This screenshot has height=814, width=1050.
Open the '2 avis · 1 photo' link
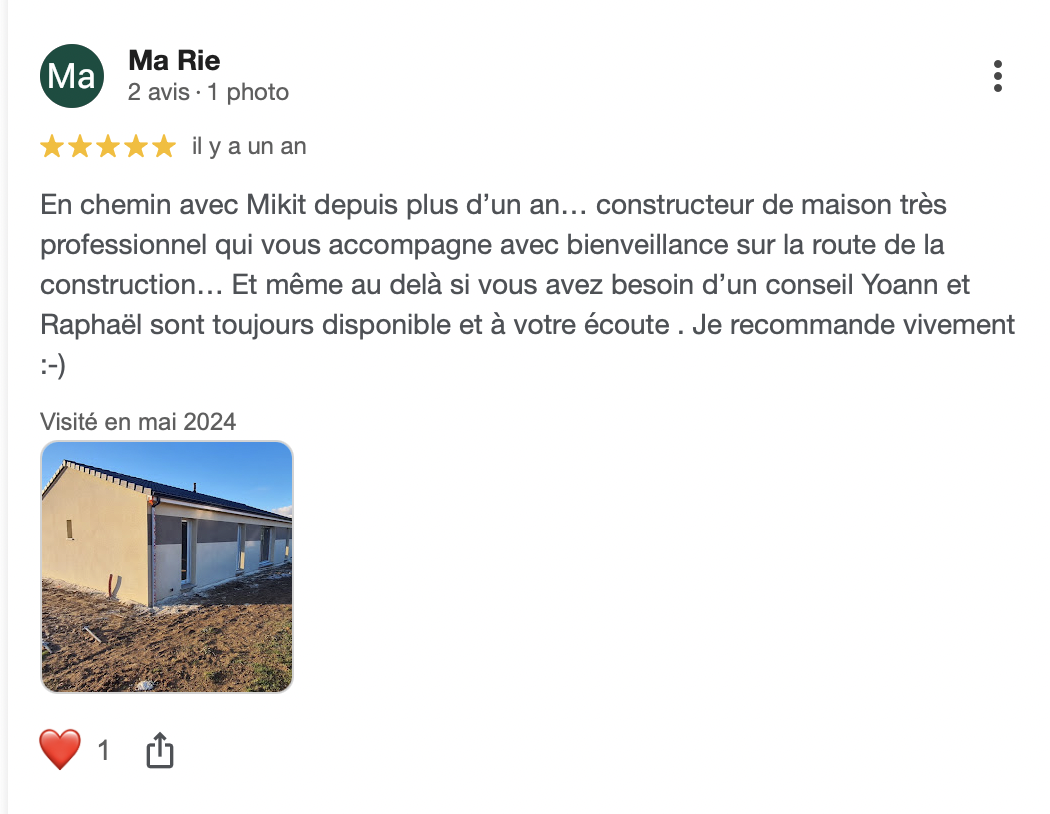click(x=207, y=92)
